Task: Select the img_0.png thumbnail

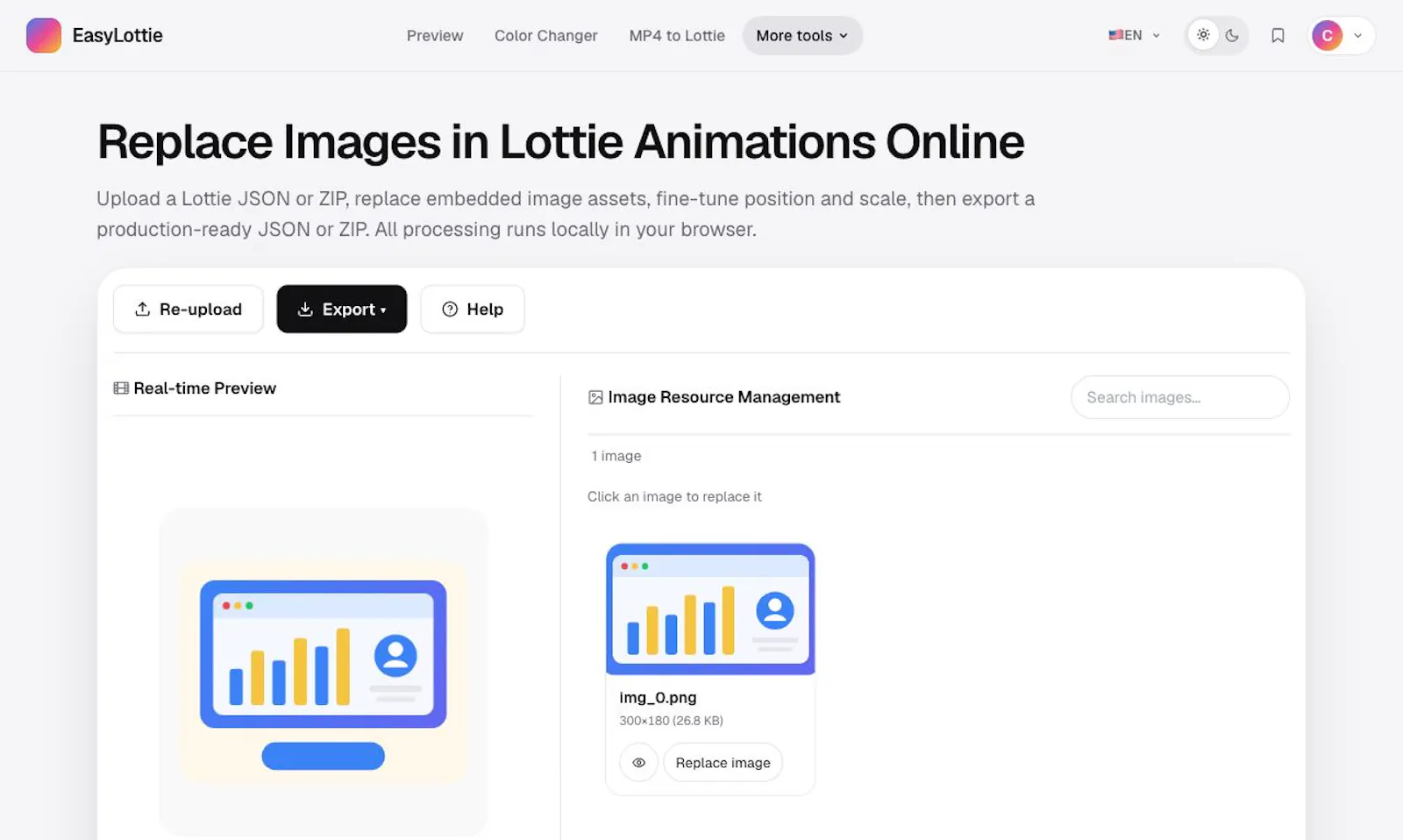Action: [710, 609]
